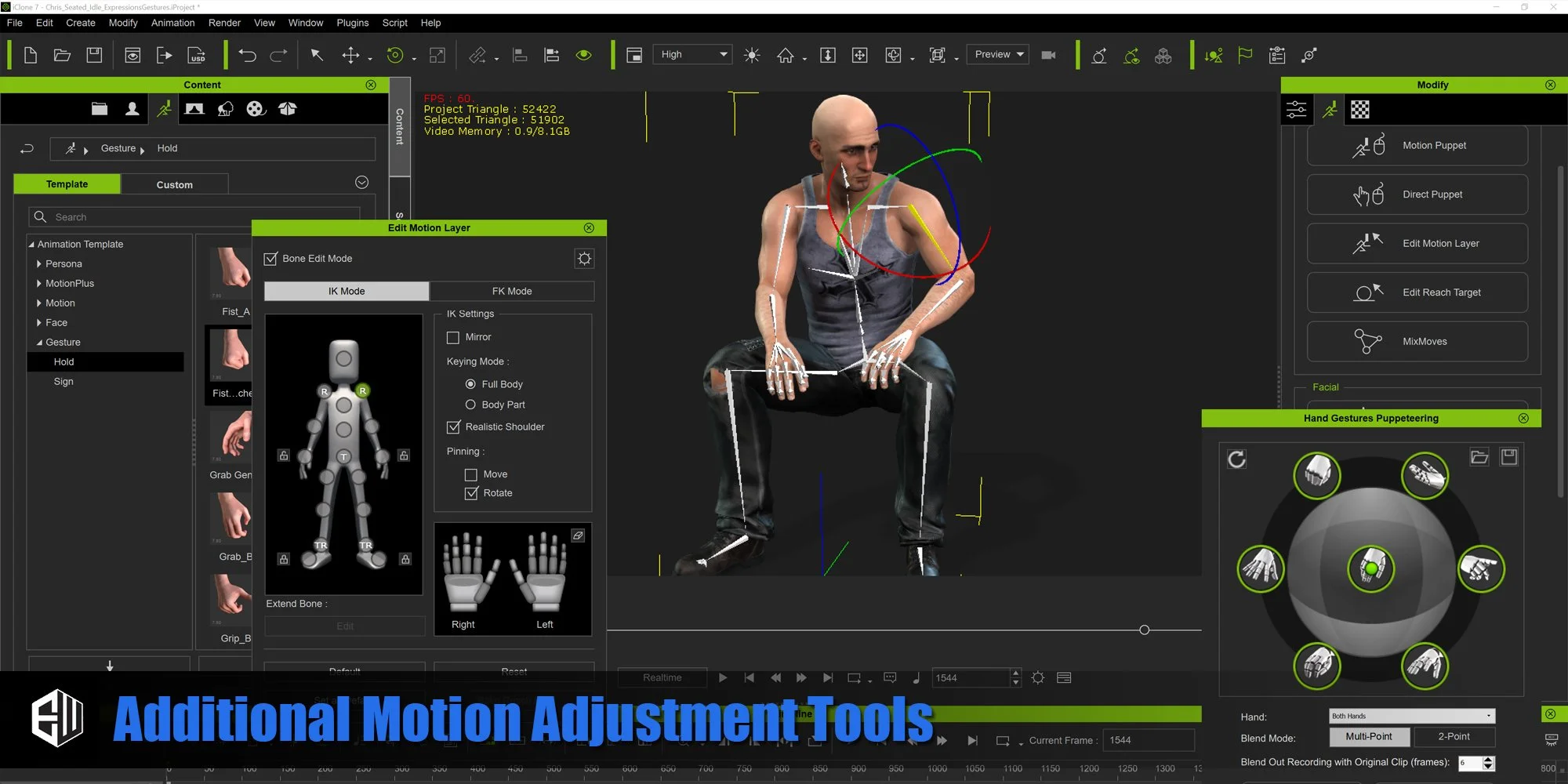
Task: Open the High quality dropdown
Action: point(693,55)
